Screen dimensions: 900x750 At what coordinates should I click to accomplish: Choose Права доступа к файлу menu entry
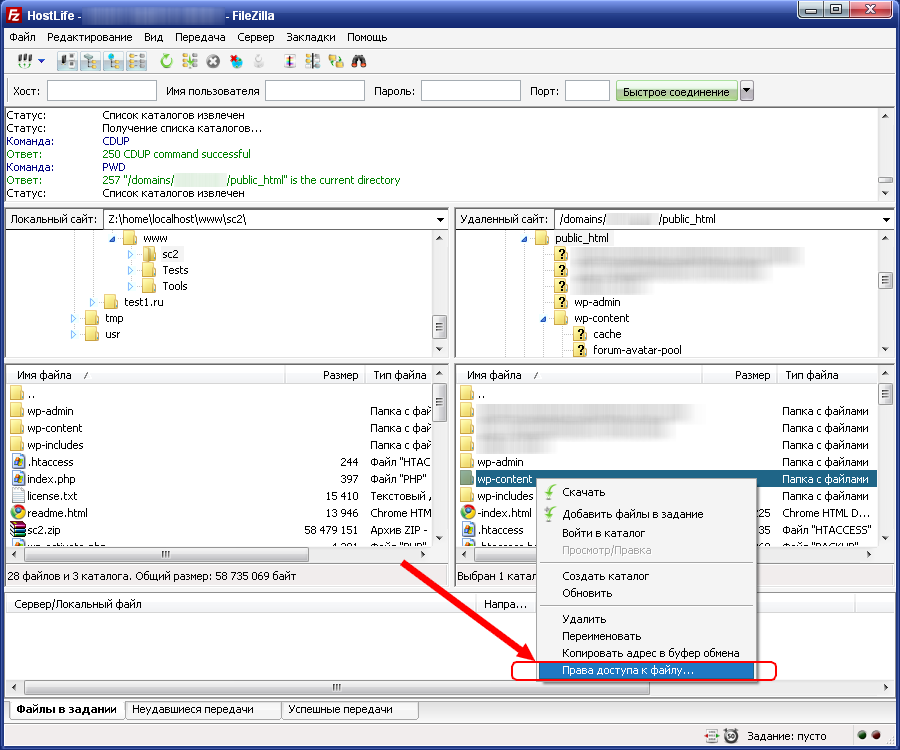(x=646, y=671)
